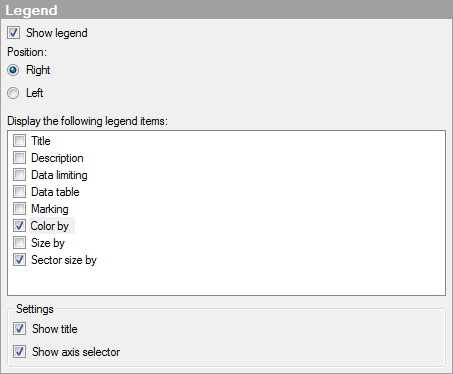Highlight the Description label in legend list

click(57, 158)
